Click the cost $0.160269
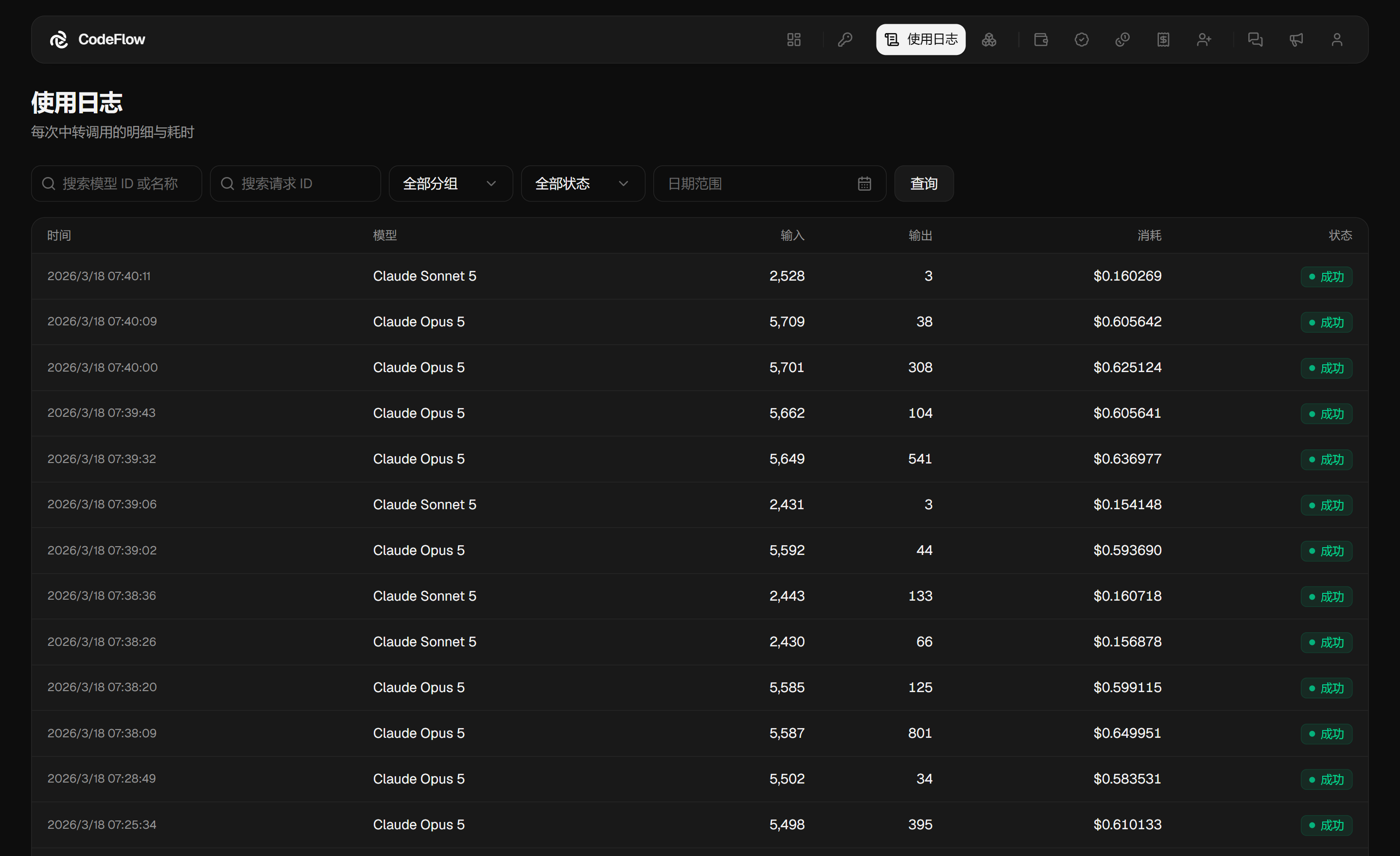The image size is (1400, 856). pos(1127,276)
